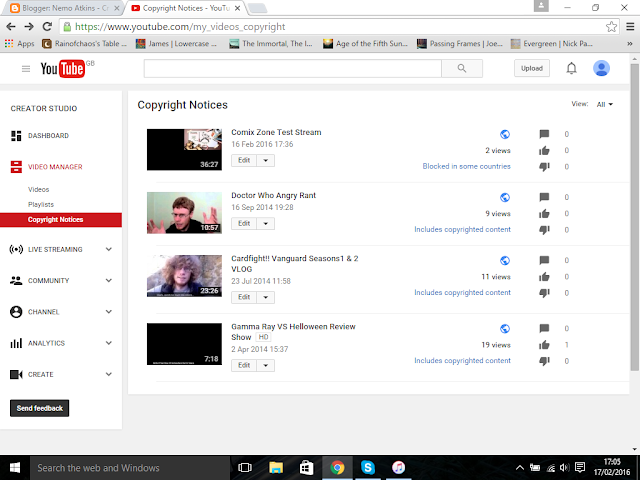Open the notifications bell

click(x=571, y=68)
